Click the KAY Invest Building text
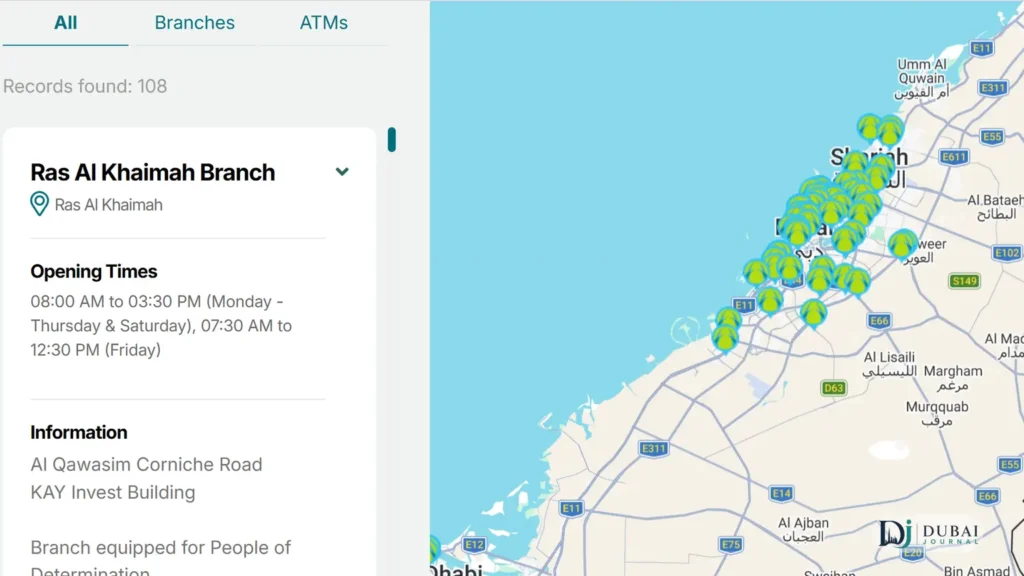 tap(113, 492)
